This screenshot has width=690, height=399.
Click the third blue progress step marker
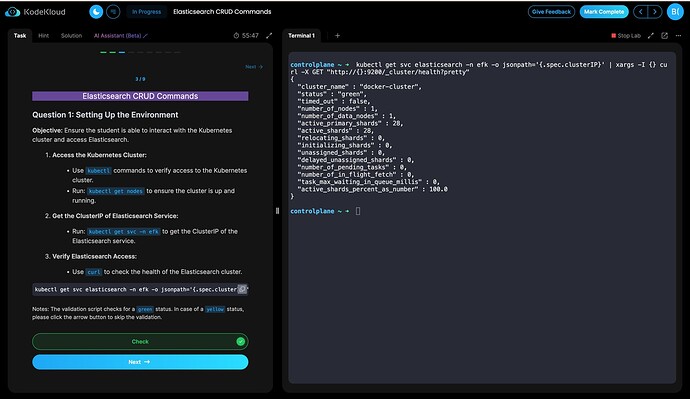[x=122, y=52]
